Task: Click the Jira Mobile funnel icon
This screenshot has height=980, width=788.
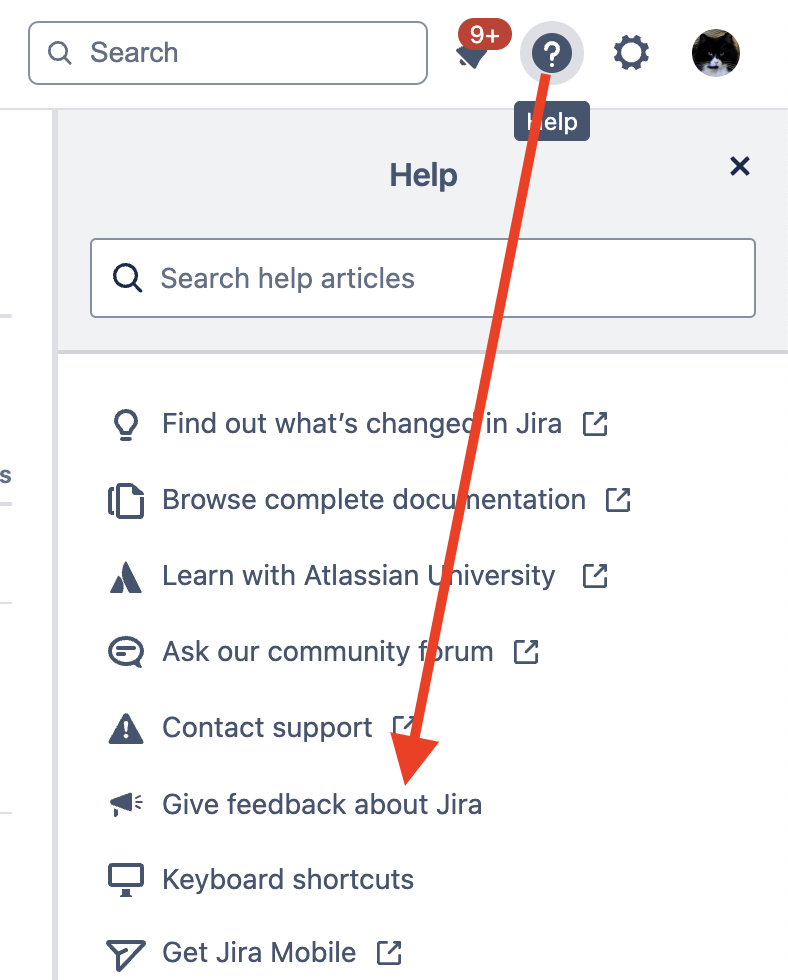Action: [x=126, y=952]
